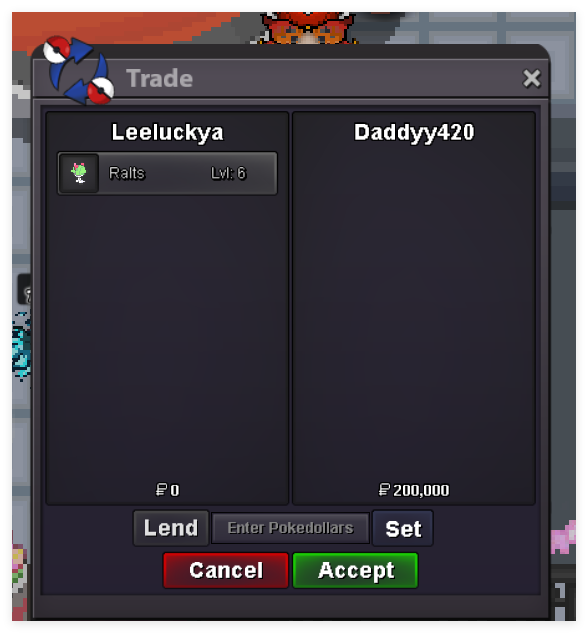
Task: Click the Trade window title text
Action: click(x=159, y=78)
